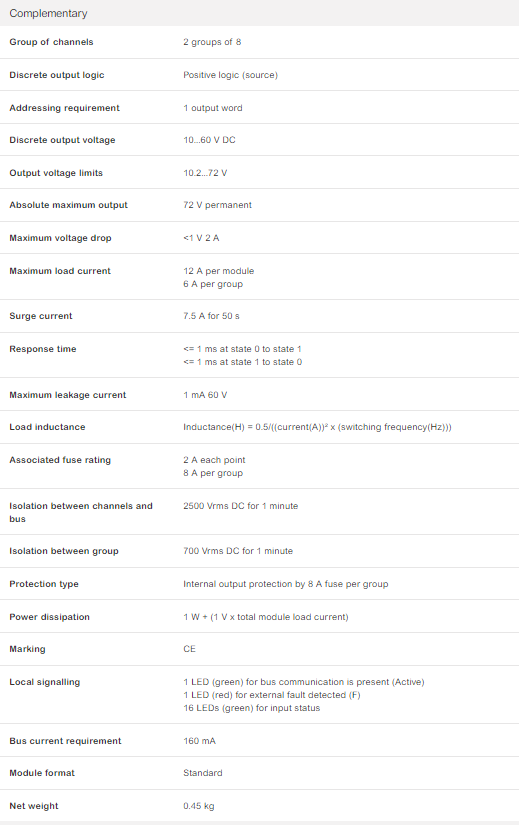Click the Discrete output logic value

tap(230, 75)
